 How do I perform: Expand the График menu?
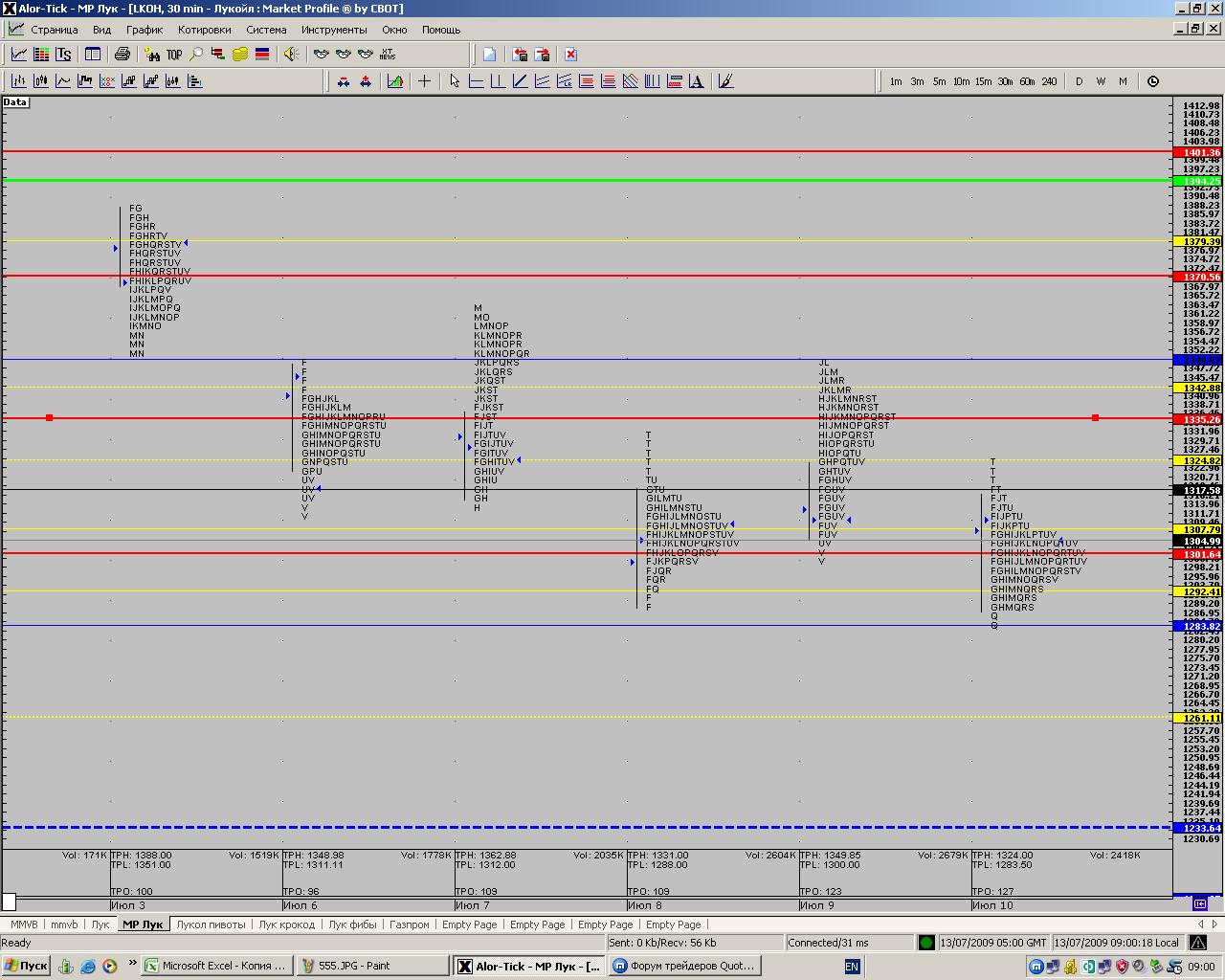pyautogui.click(x=145, y=30)
